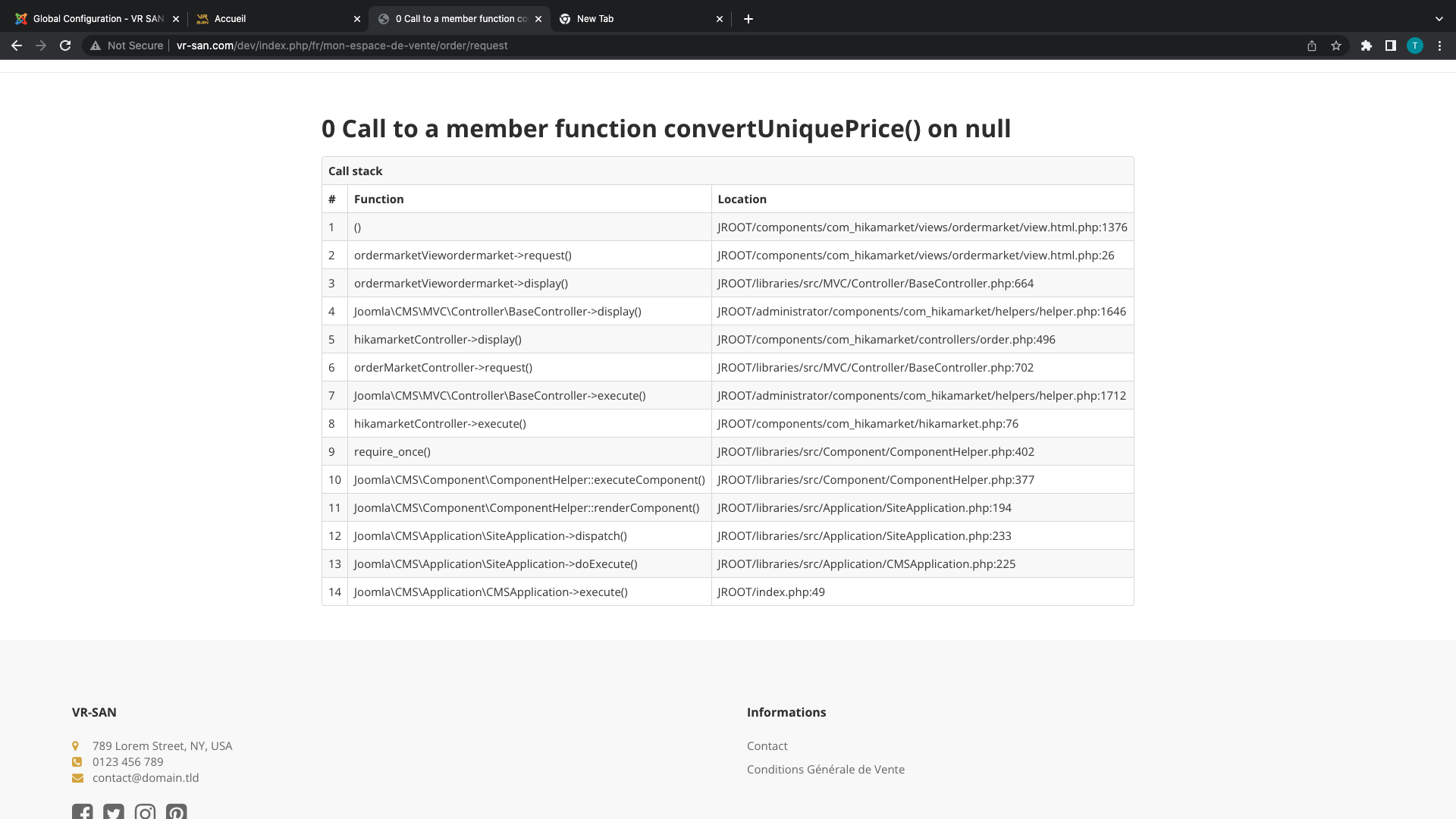Click the share page icon

[x=1312, y=45]
